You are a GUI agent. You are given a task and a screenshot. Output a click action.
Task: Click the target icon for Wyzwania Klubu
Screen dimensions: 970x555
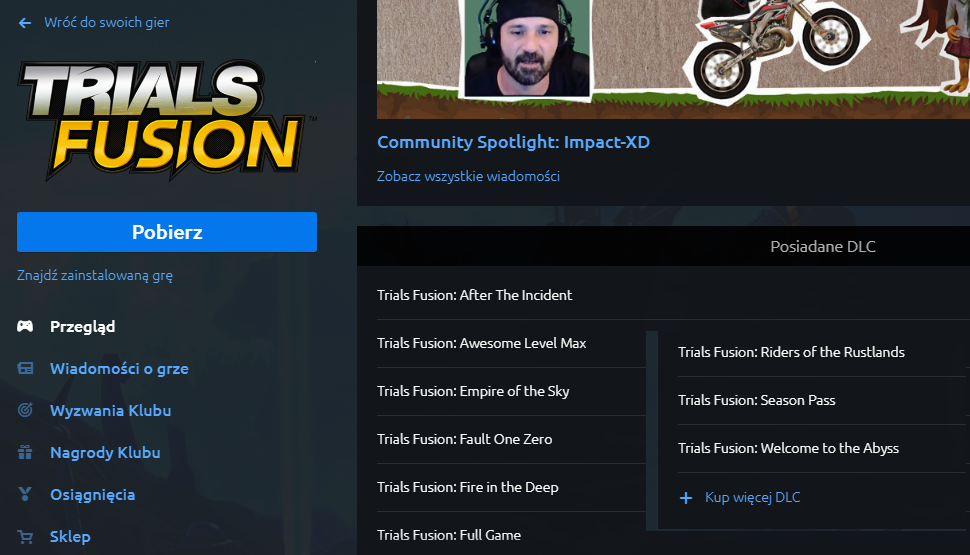coord(25,410)
